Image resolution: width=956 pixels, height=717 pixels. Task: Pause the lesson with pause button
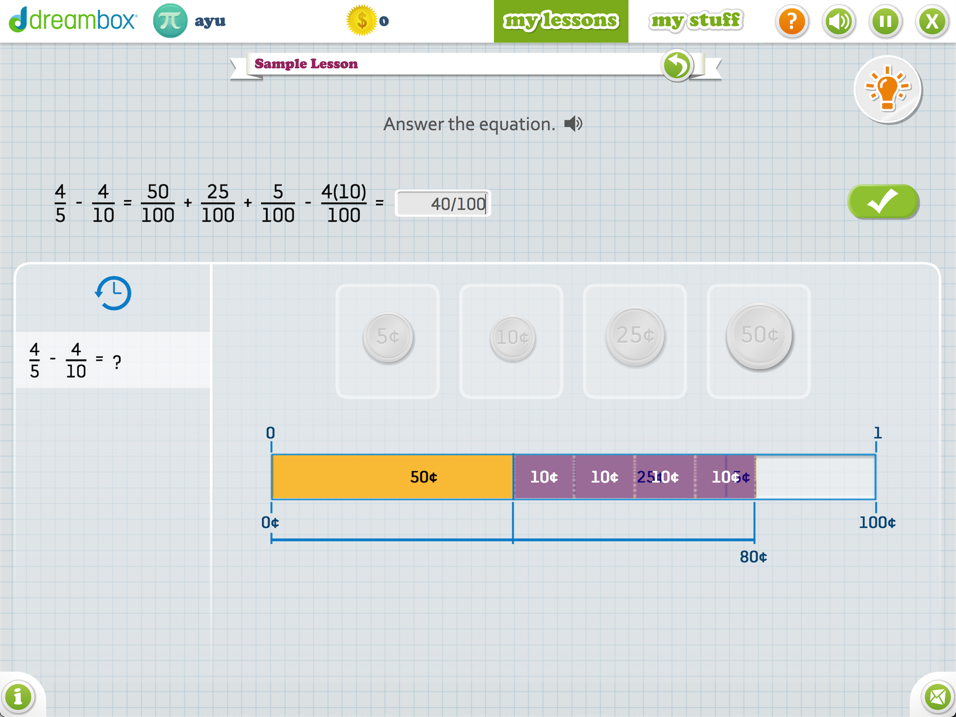tap(885, 21)
